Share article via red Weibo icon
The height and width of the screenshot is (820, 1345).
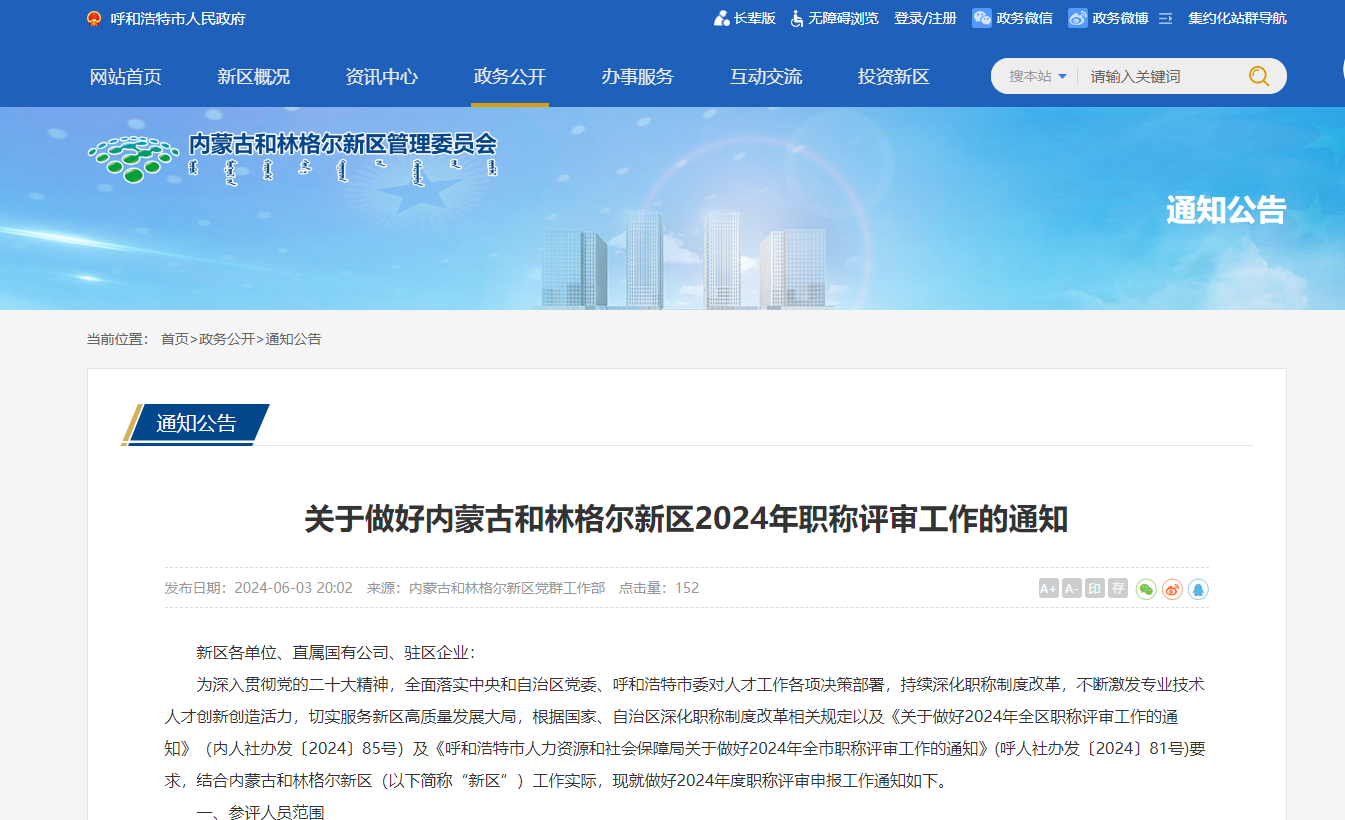(1172, 589)
